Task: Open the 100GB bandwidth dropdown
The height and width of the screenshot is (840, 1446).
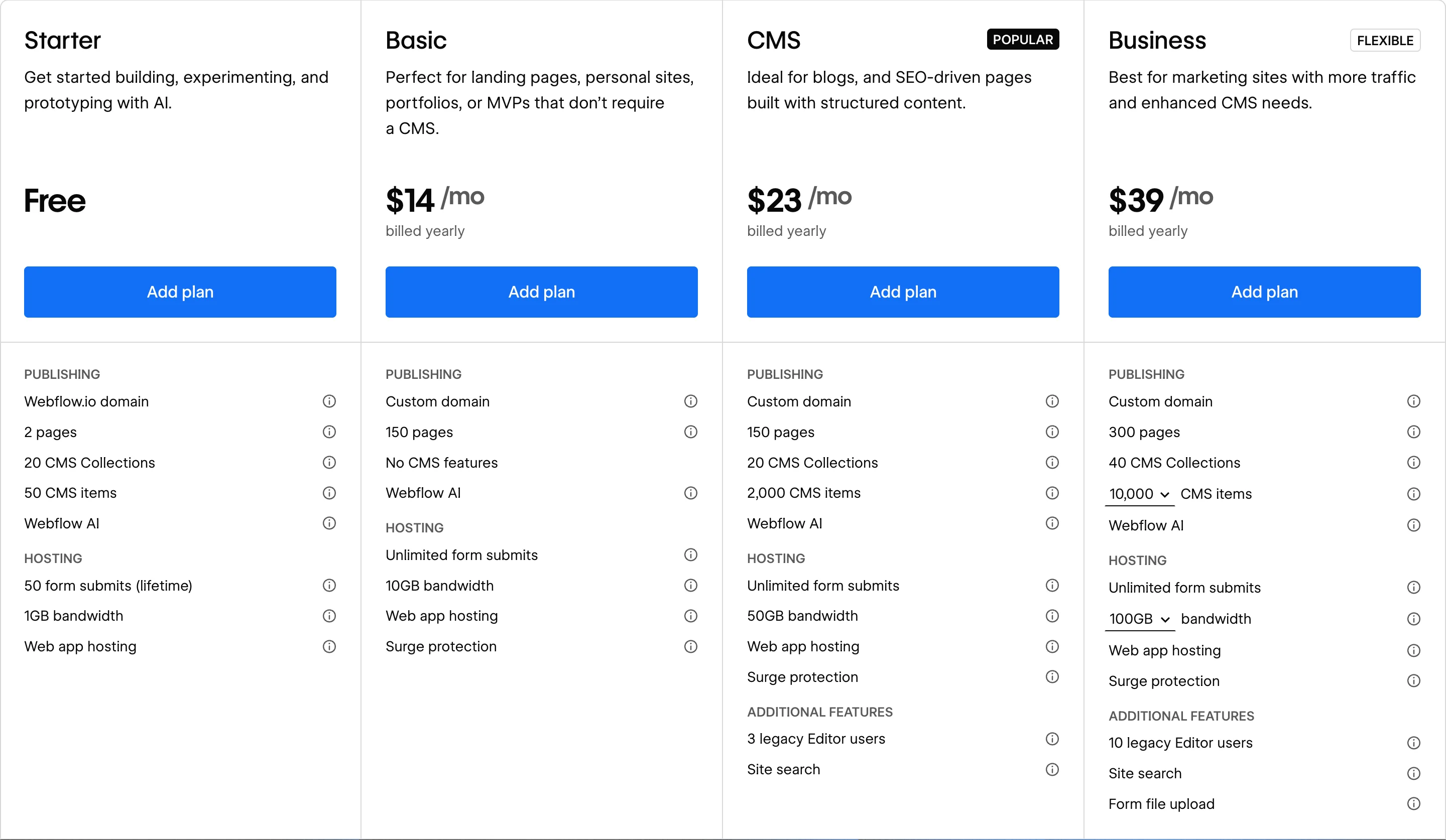Action: tap(1140, 619)
